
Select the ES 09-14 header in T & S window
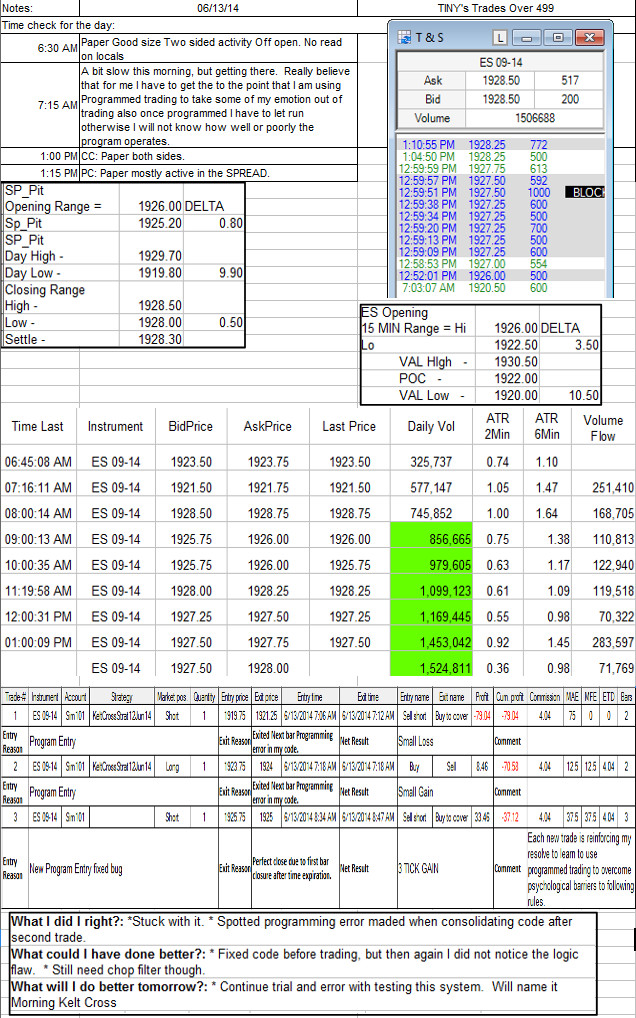coord(500,63)
